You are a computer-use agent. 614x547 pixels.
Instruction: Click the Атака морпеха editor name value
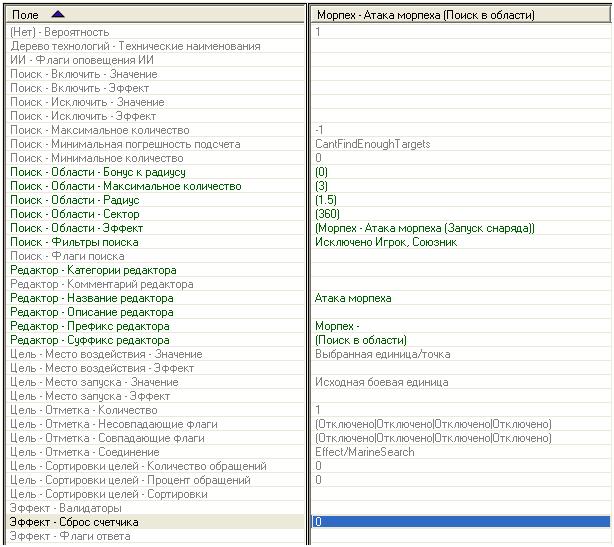(352, 298)
